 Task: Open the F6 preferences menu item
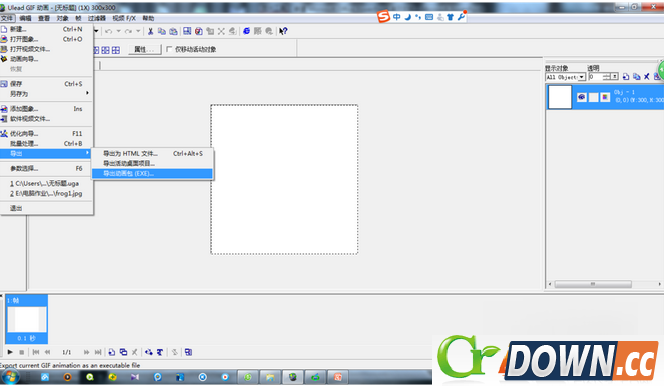point(46,168)
